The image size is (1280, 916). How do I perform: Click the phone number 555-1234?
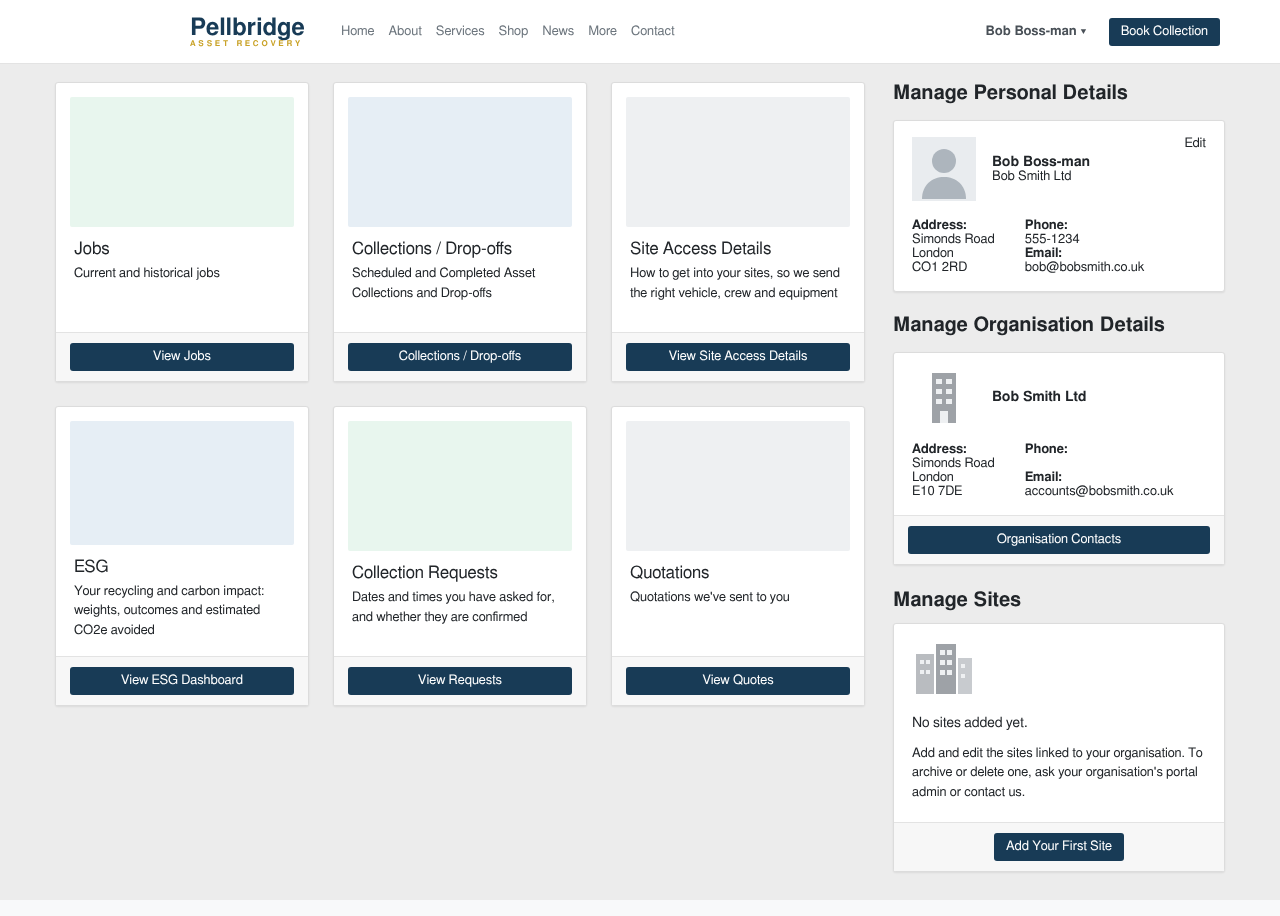pyautogui.click(x=1052, y=239)
